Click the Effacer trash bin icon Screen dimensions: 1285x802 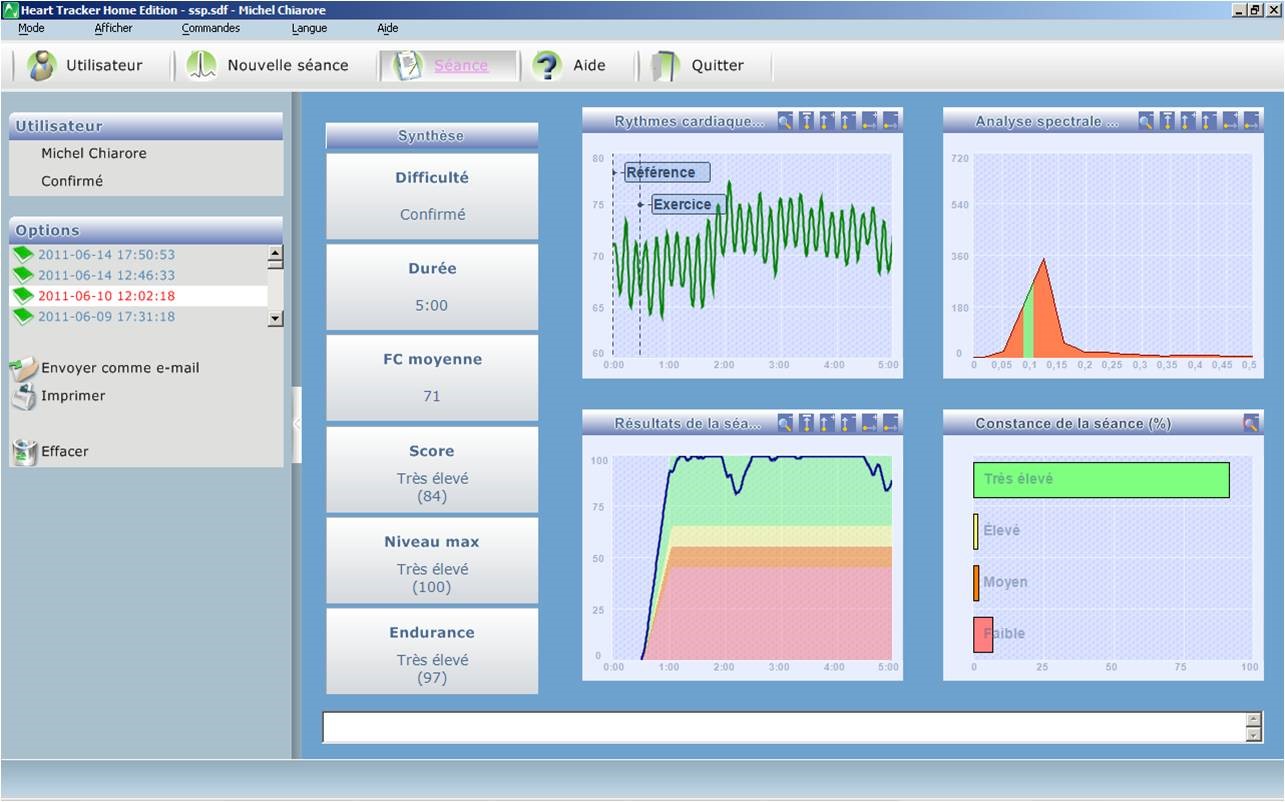point(24,452)
